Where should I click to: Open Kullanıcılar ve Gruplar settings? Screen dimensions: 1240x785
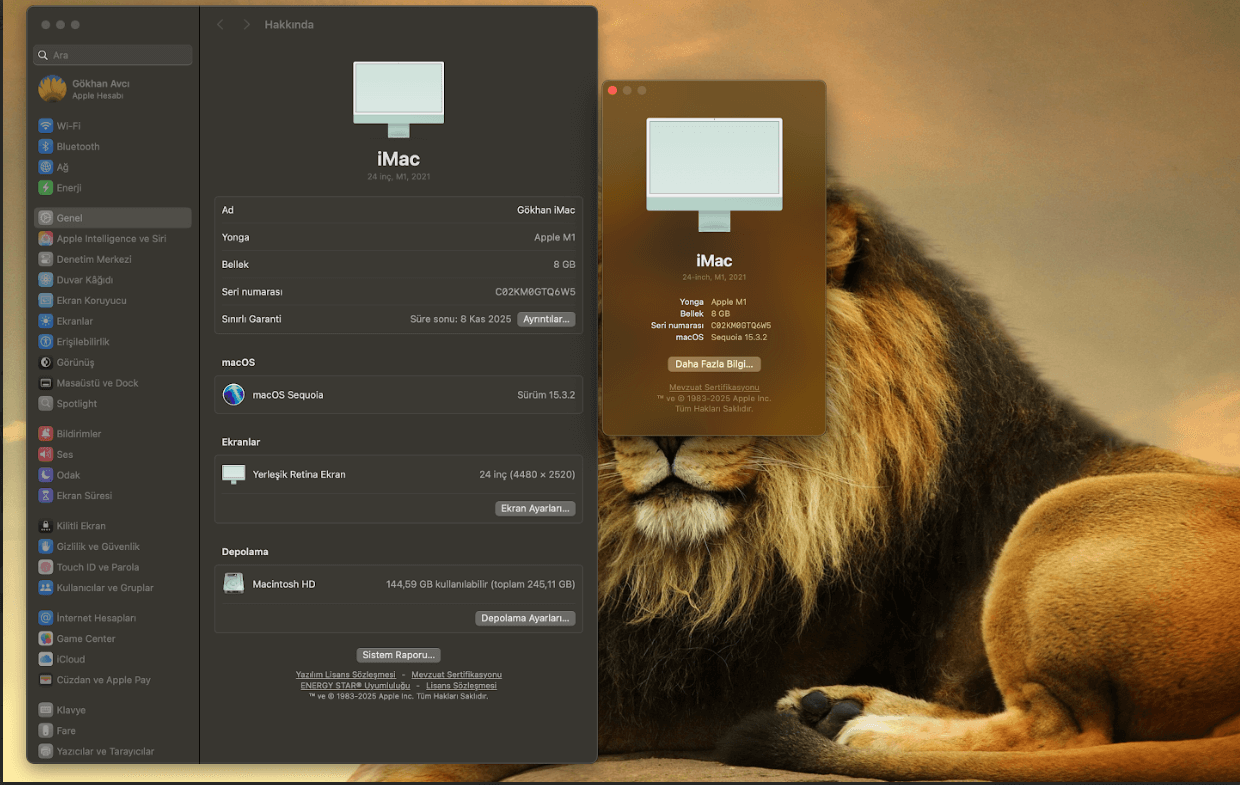(x=113, y=588)
